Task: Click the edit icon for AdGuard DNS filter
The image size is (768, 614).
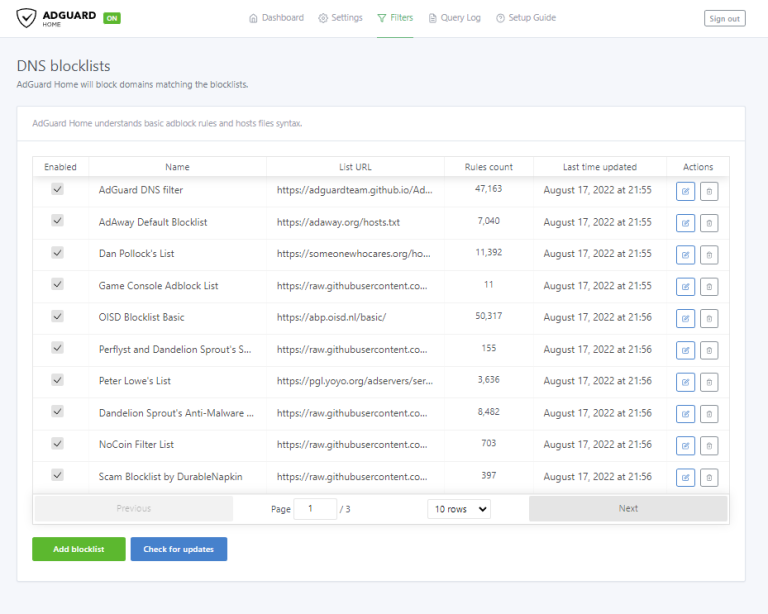Action: click(x=685, y=191)
